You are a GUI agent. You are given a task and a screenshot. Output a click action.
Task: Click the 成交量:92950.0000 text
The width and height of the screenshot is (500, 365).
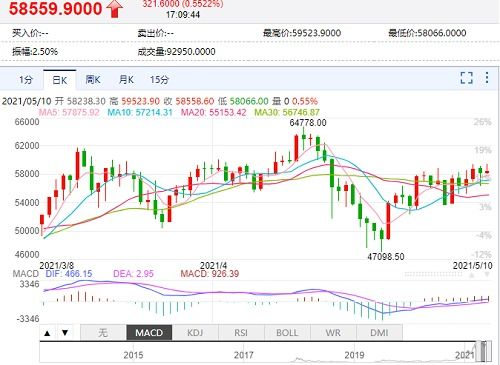click(x=176, y=52)
